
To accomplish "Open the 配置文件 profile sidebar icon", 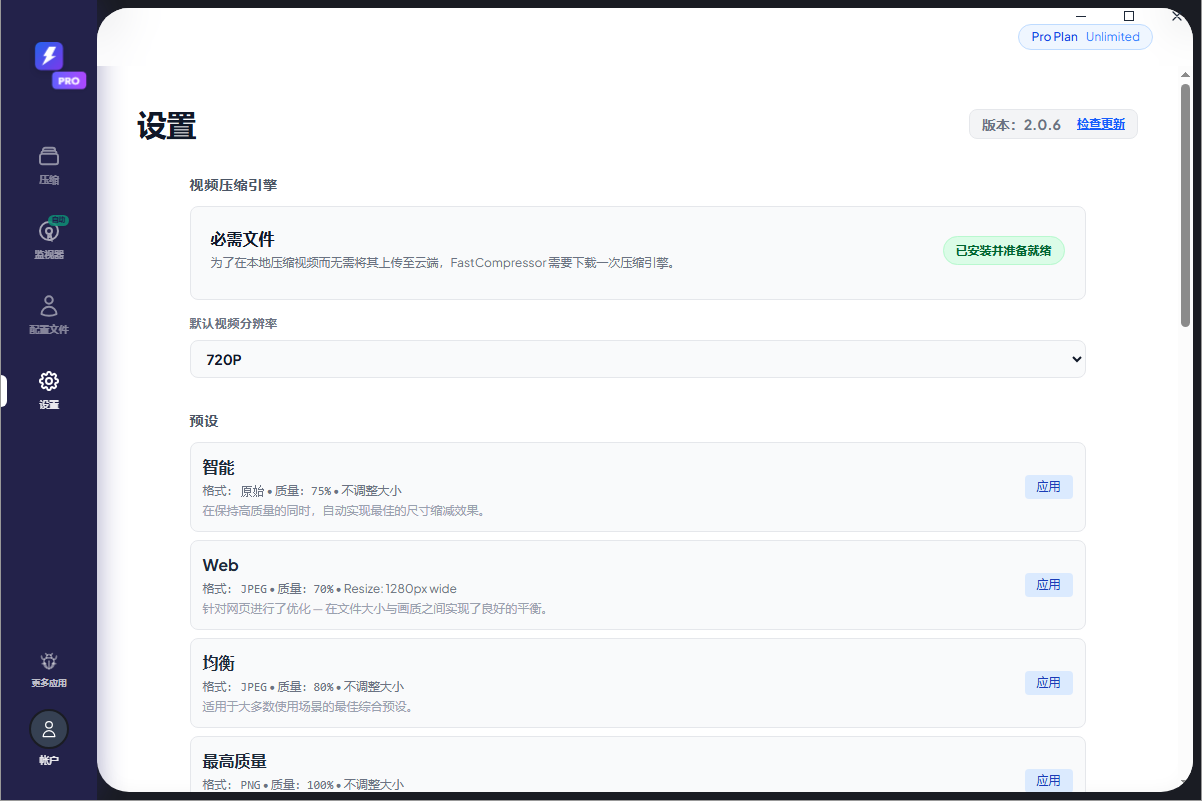I will 49,305.
